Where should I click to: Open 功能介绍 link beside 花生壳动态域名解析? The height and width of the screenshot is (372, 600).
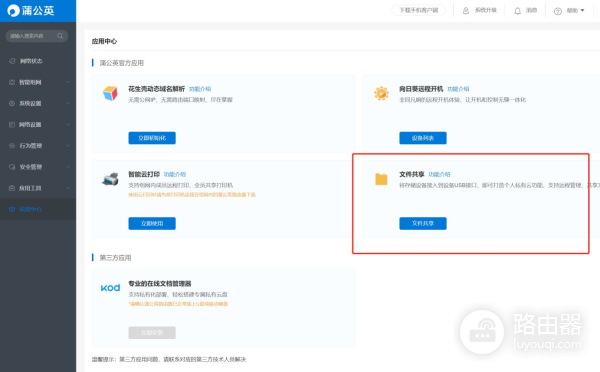[x=200, y=89]
